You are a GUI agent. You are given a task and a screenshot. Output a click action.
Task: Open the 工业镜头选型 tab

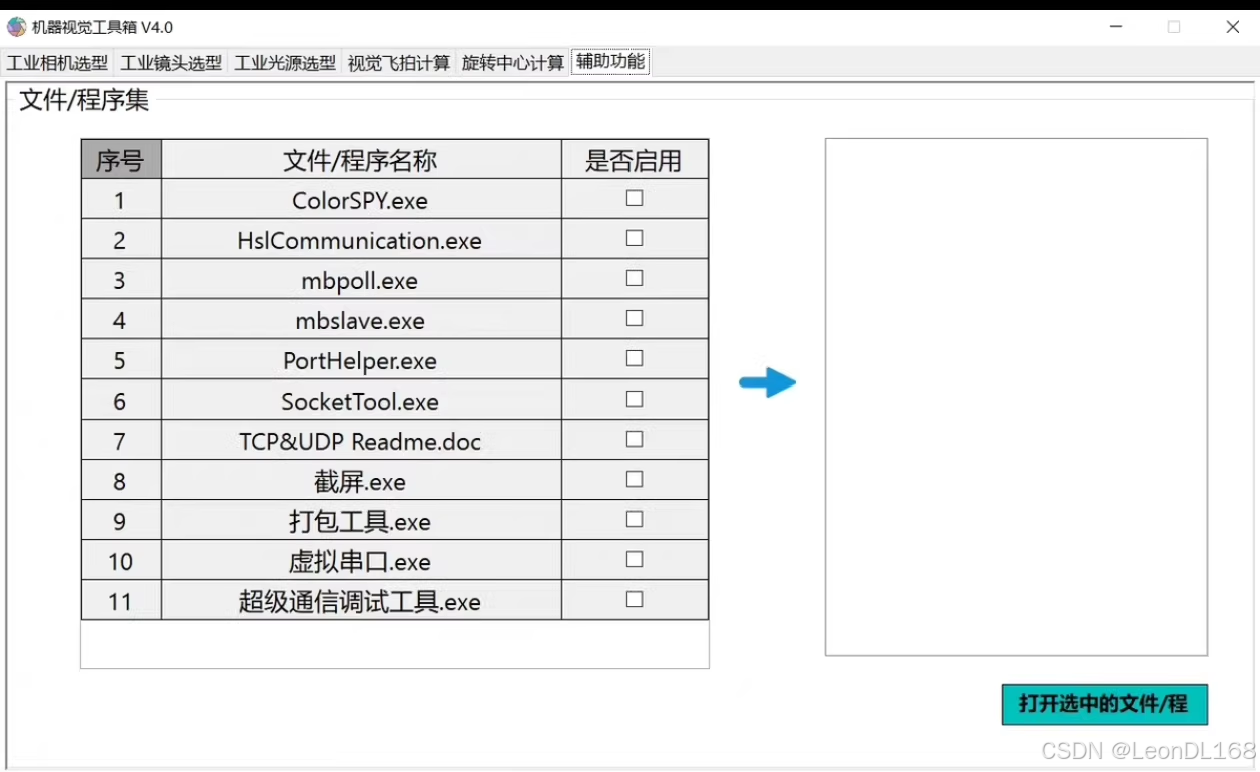(170, 61)
